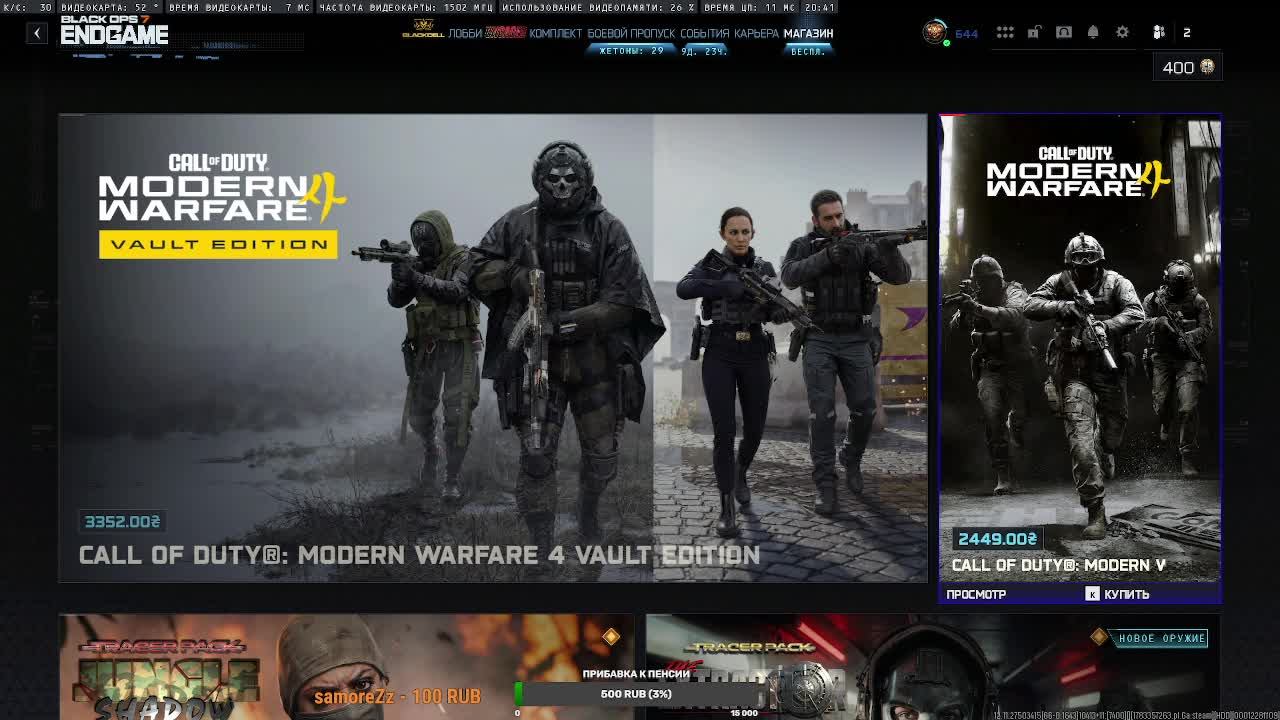Open the party members icon
The image size is (1280, 720).
(1159, 33)
